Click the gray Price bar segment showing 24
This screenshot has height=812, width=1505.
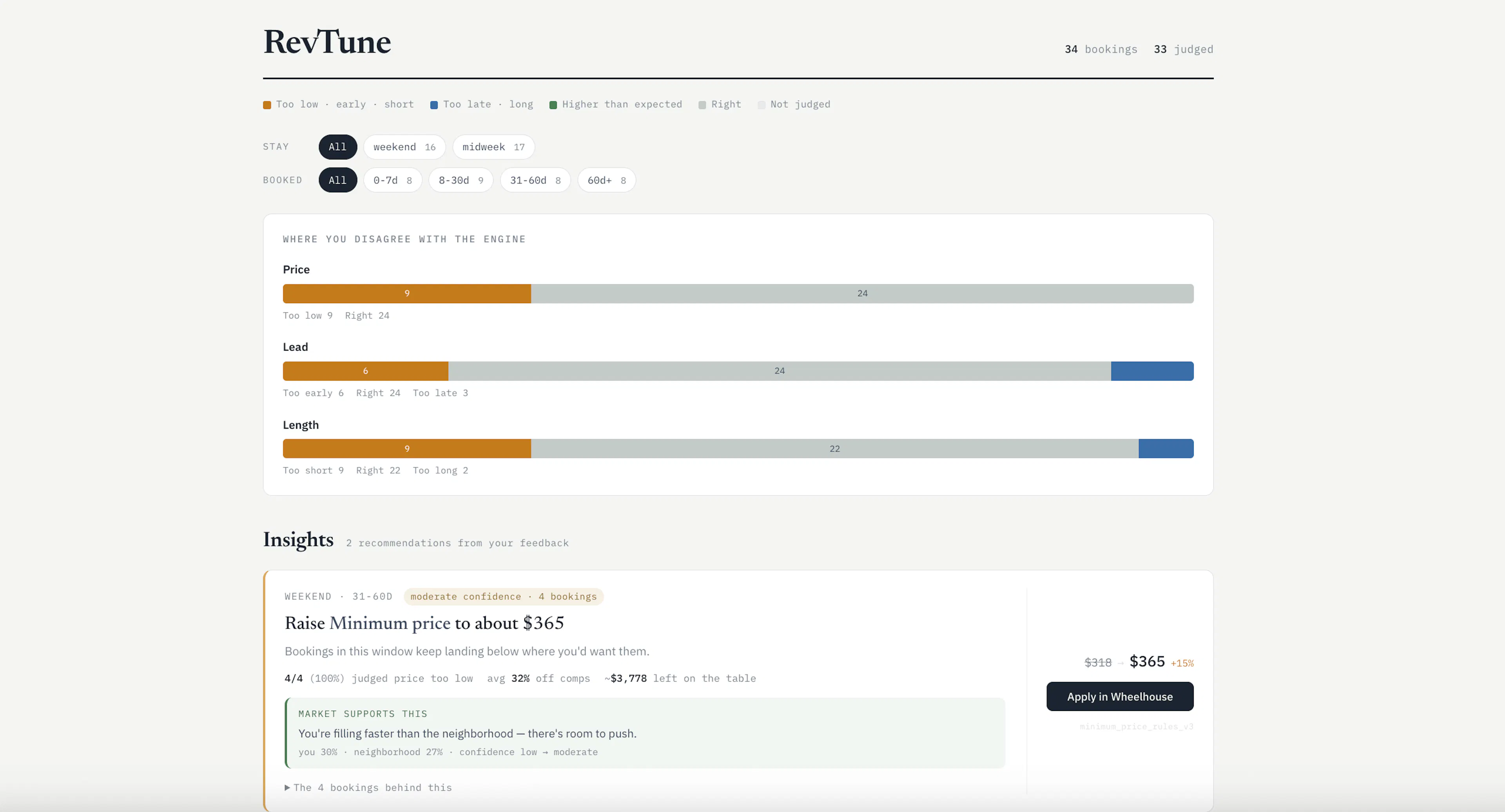(862, 293)
